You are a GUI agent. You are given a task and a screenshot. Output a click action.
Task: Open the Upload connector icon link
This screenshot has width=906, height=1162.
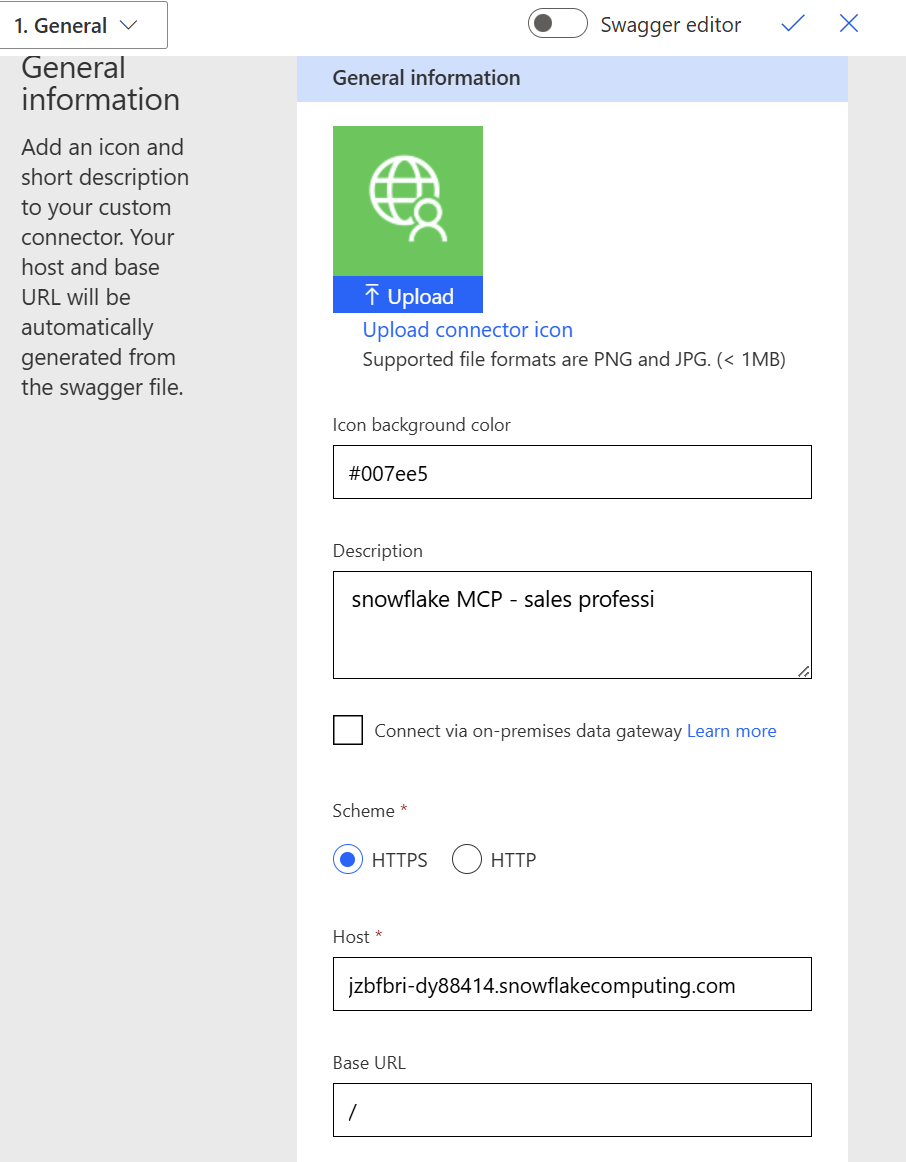click(467, 330)
